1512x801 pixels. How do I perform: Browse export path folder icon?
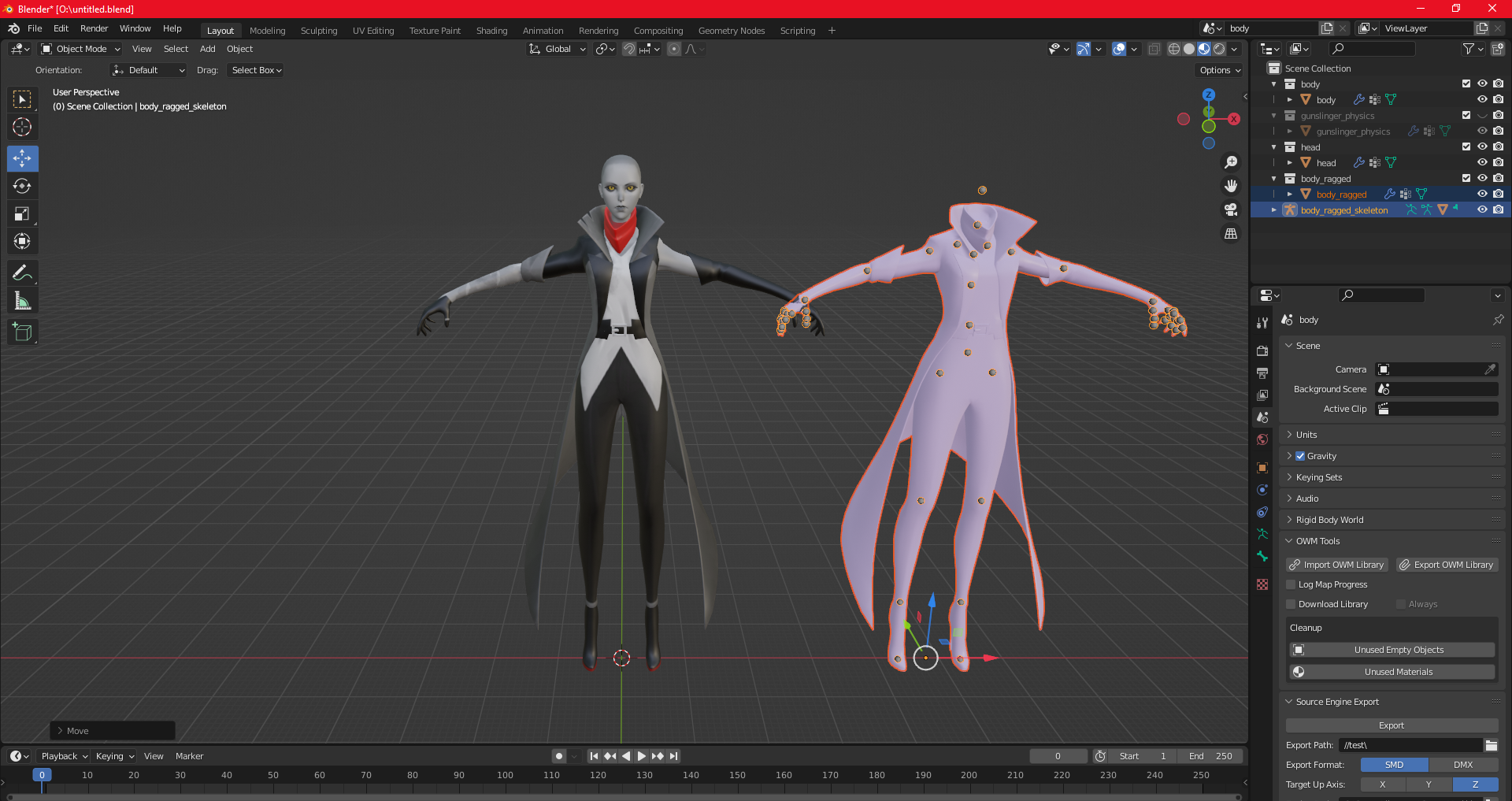pos(1491,745)
